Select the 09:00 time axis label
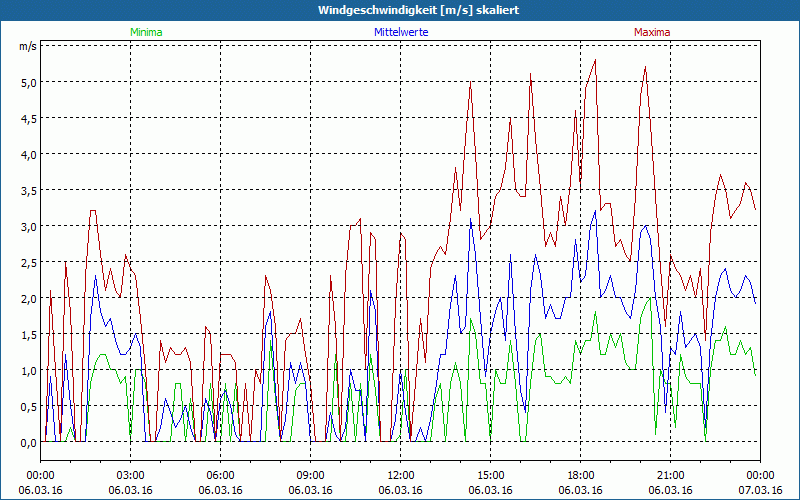Screen dimensions: 800x500 tap(311, 475)
